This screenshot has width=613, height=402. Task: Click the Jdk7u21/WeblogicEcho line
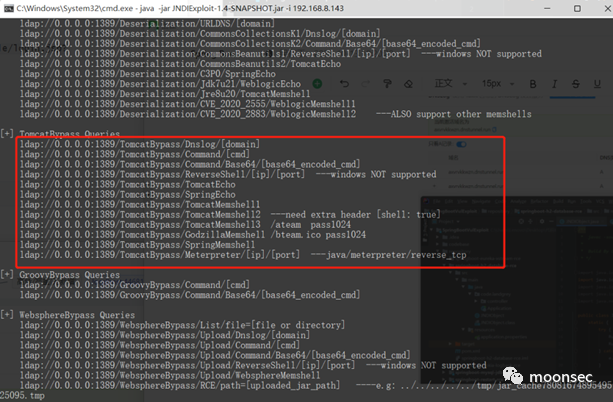point(160,84)
